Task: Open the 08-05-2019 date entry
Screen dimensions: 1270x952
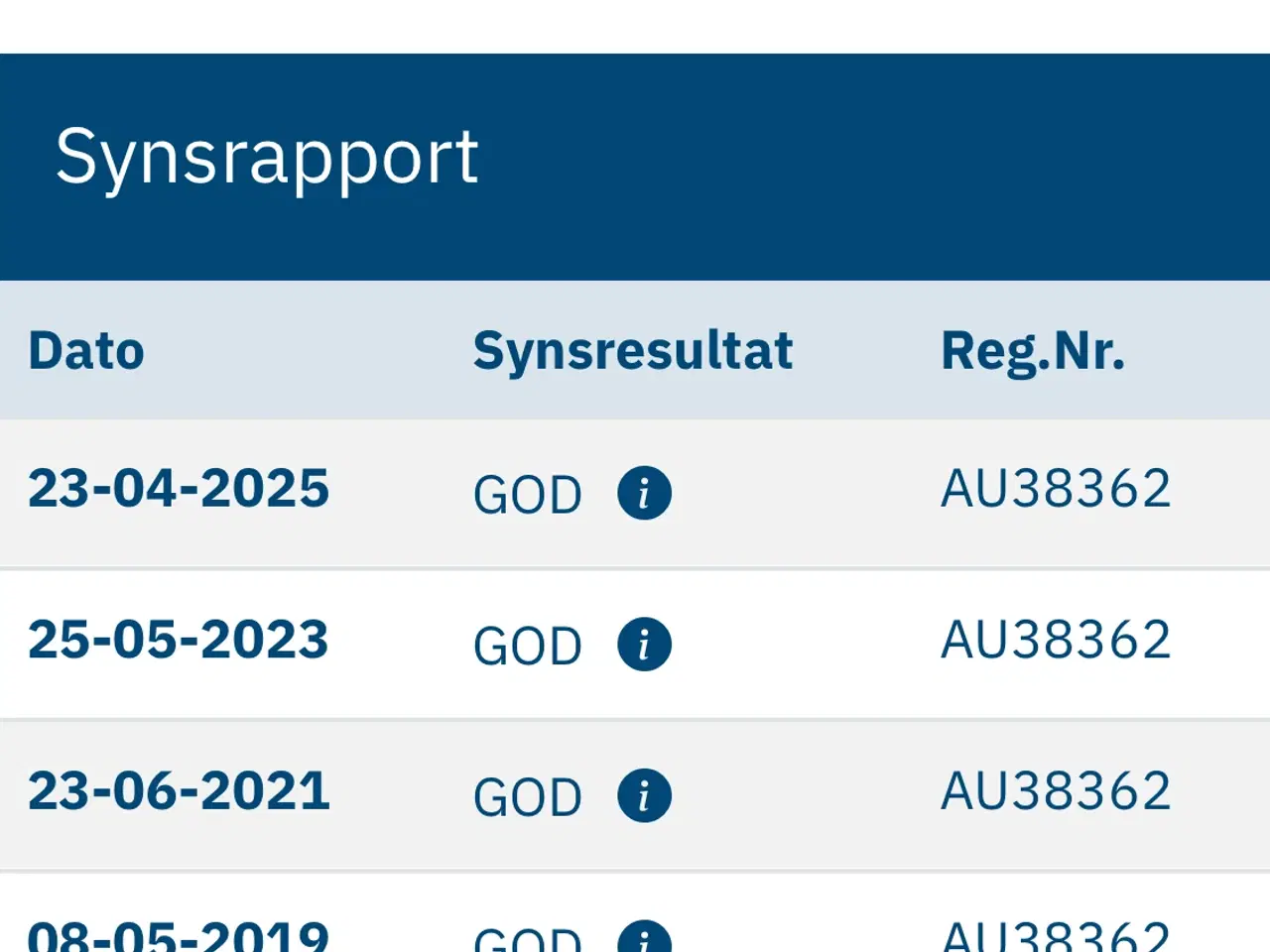Action: [x=179, y=937]
